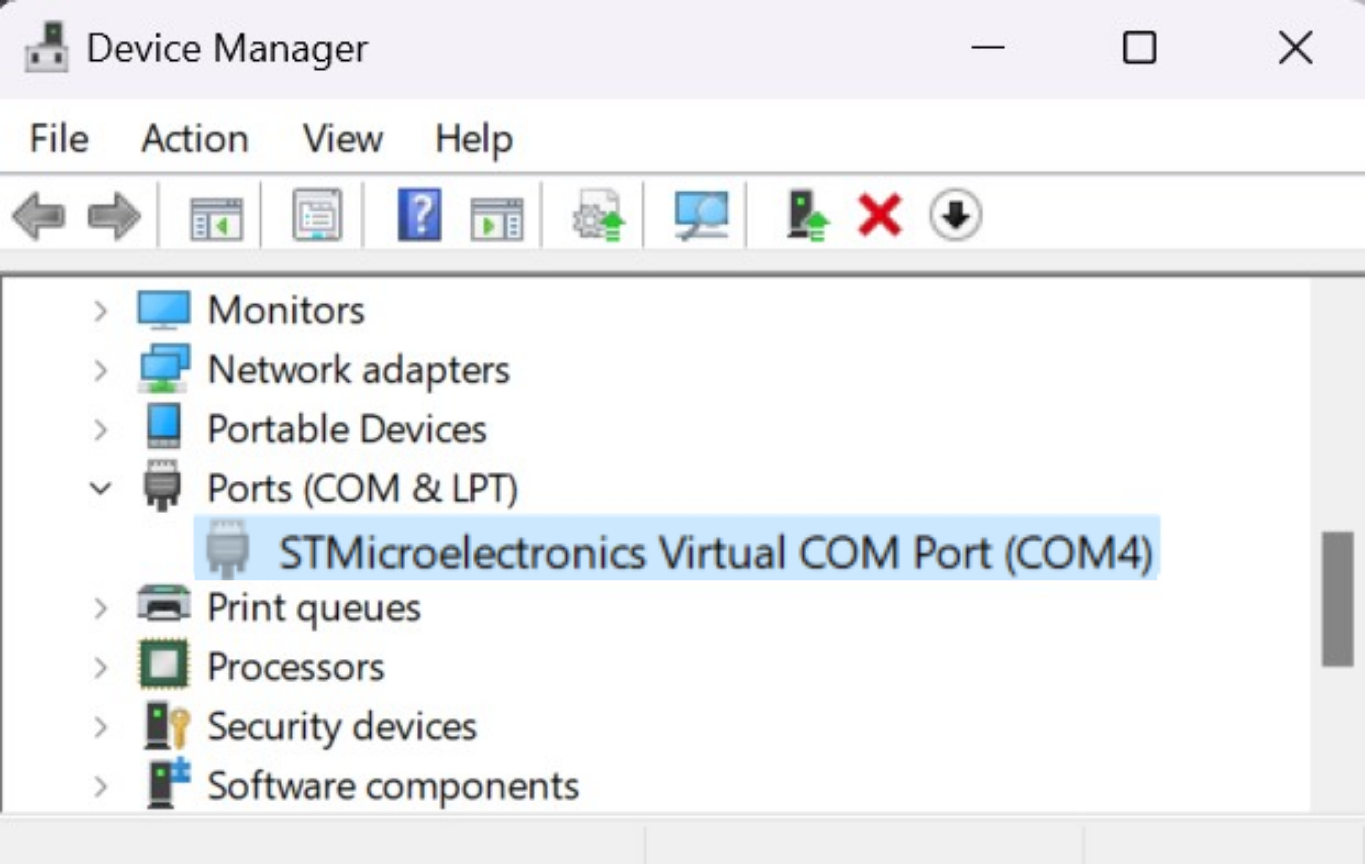This screenshot has height=864, width=1366.
Task: Open the File menu
Action: 58,138
